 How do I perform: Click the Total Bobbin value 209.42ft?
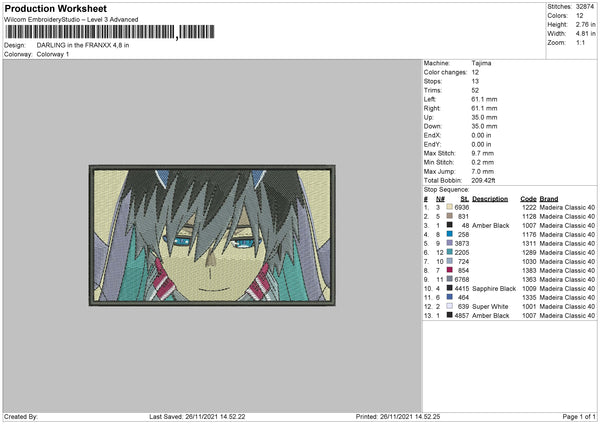click(x=483, y=181)
